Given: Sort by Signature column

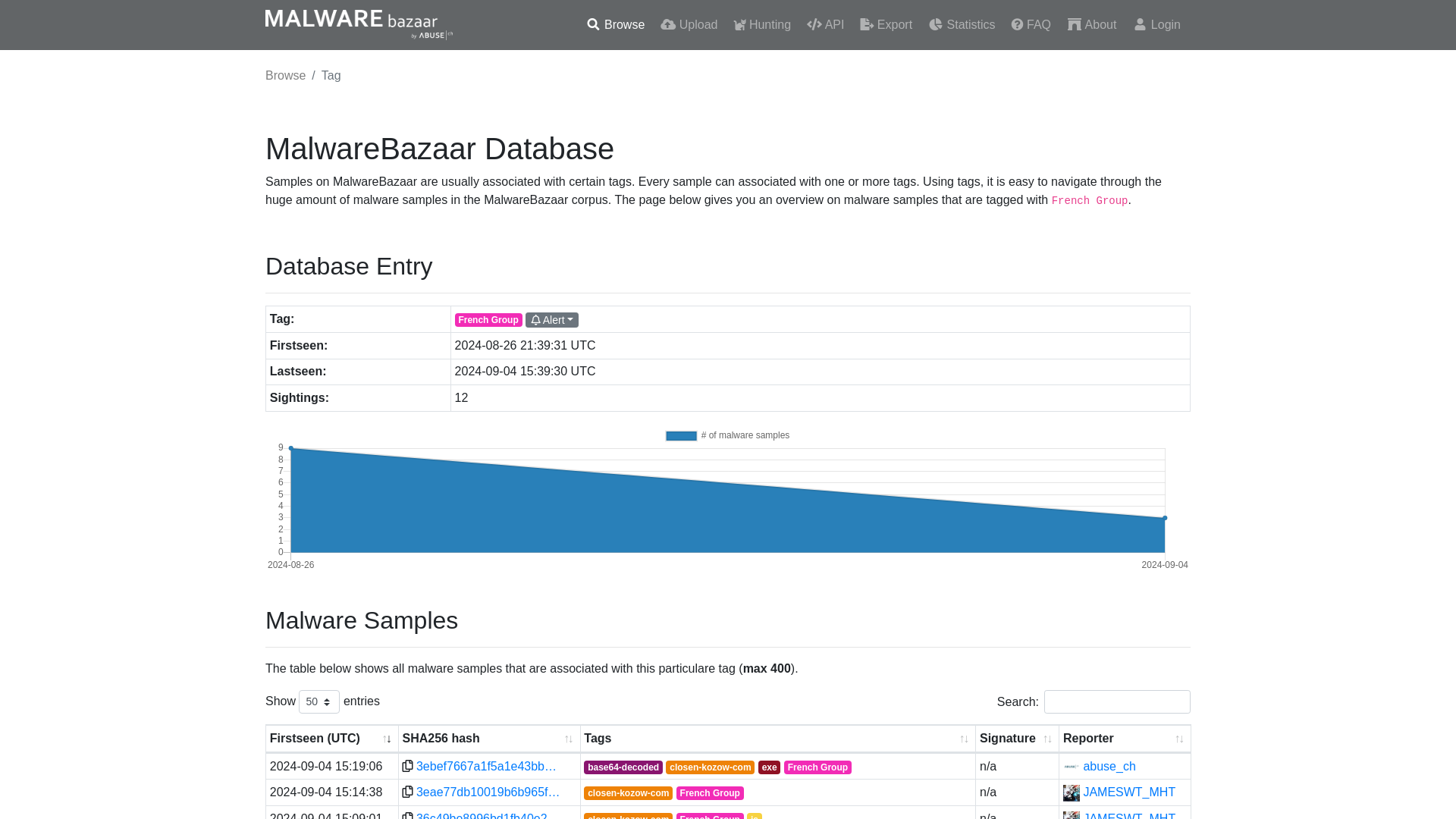Looking at the screenshot, I should [1017, 739].
